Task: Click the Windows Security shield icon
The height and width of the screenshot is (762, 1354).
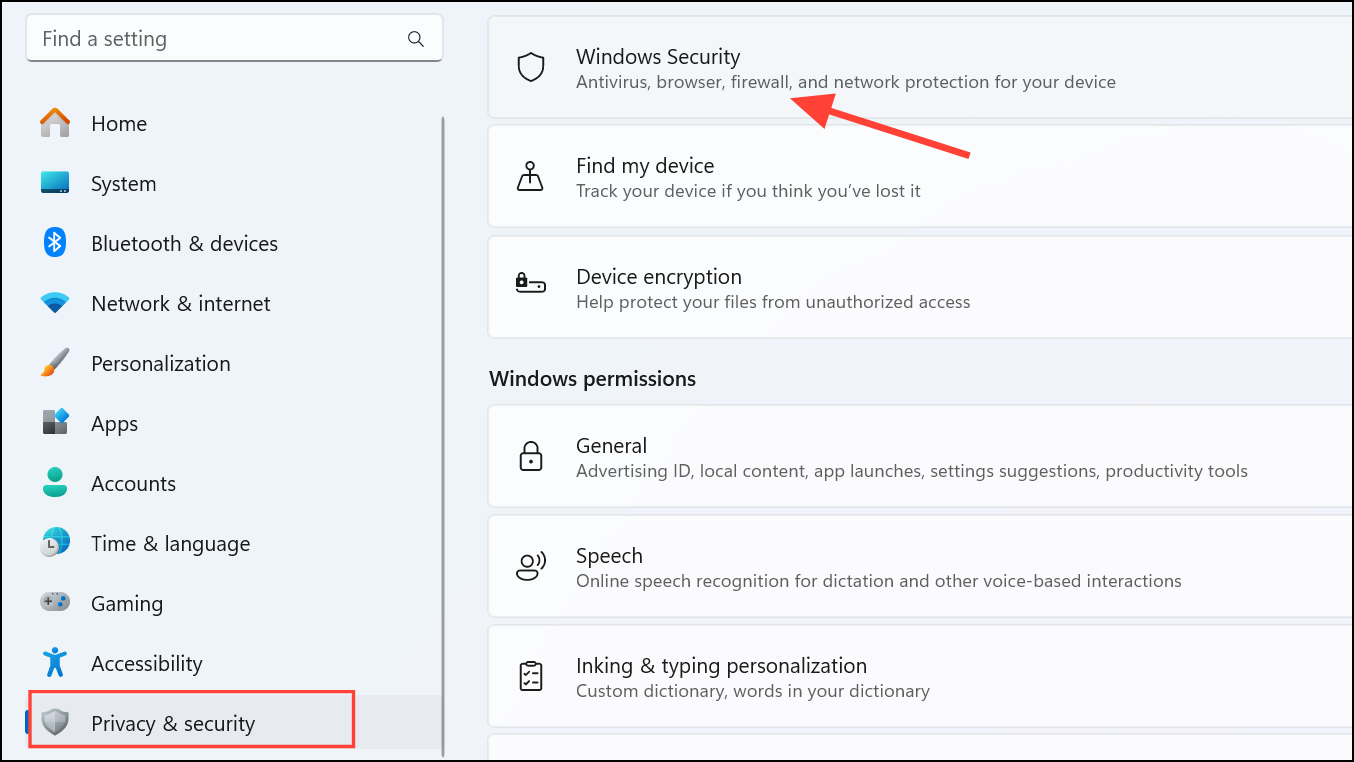Action: pyautogui.click(x=530, y=68)
